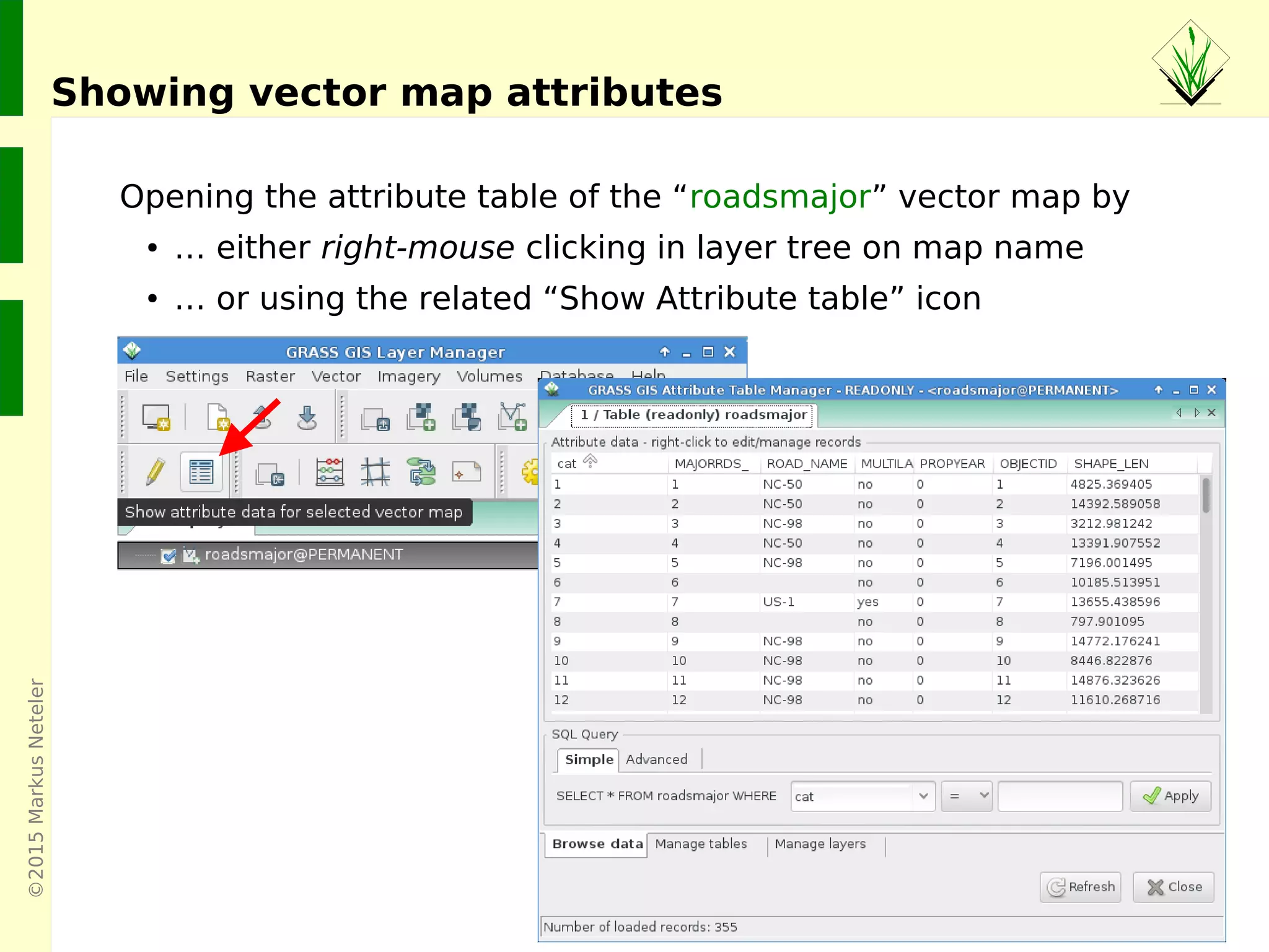Click the yellow gear settings icon
This screenshot has height=952, width=1269.
pos(530,472)
